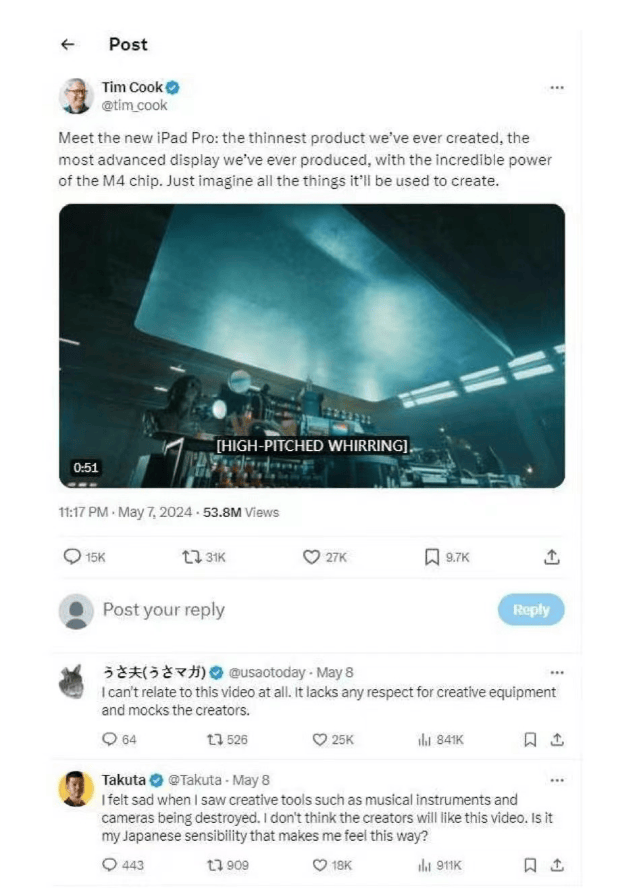Open more options on Takuta's reply

click(556, 780)
